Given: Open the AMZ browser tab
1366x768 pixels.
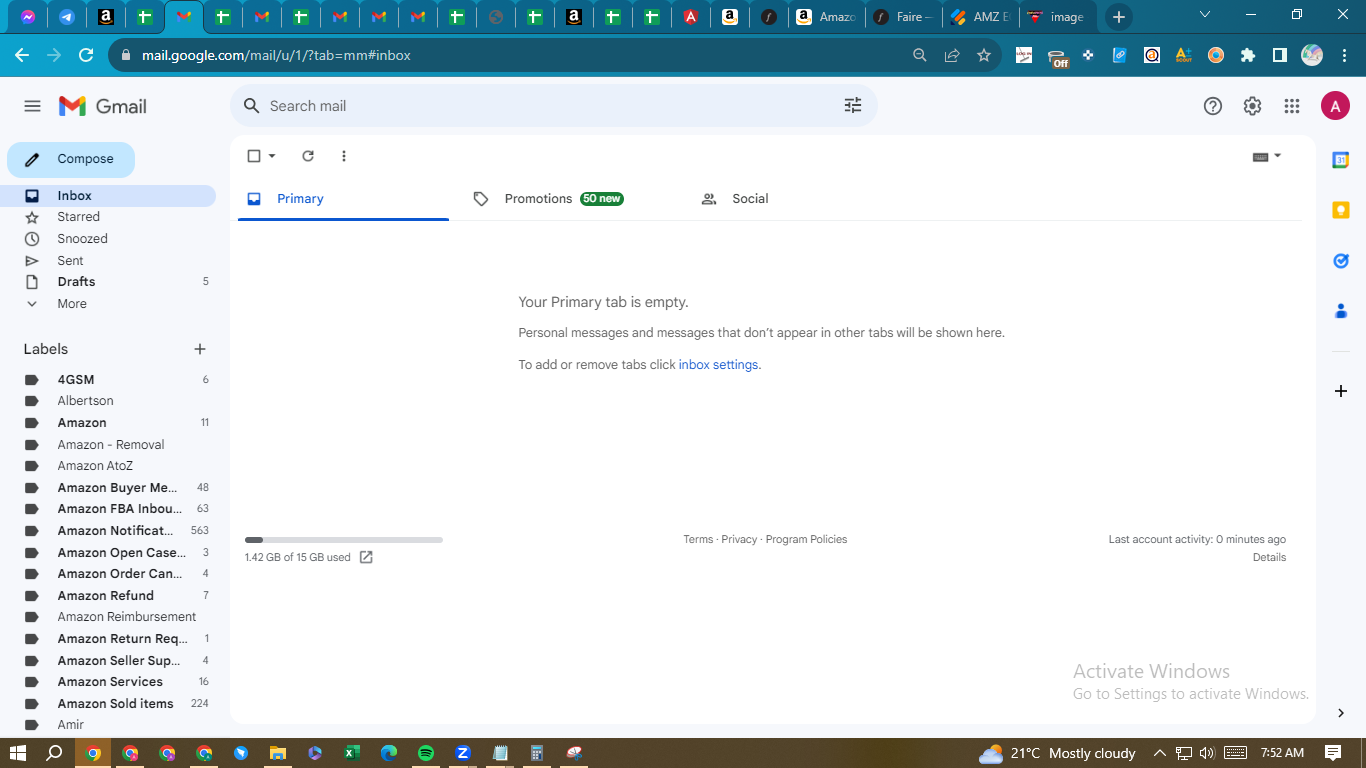Looking at the screenshot, I should click(980, 17).
